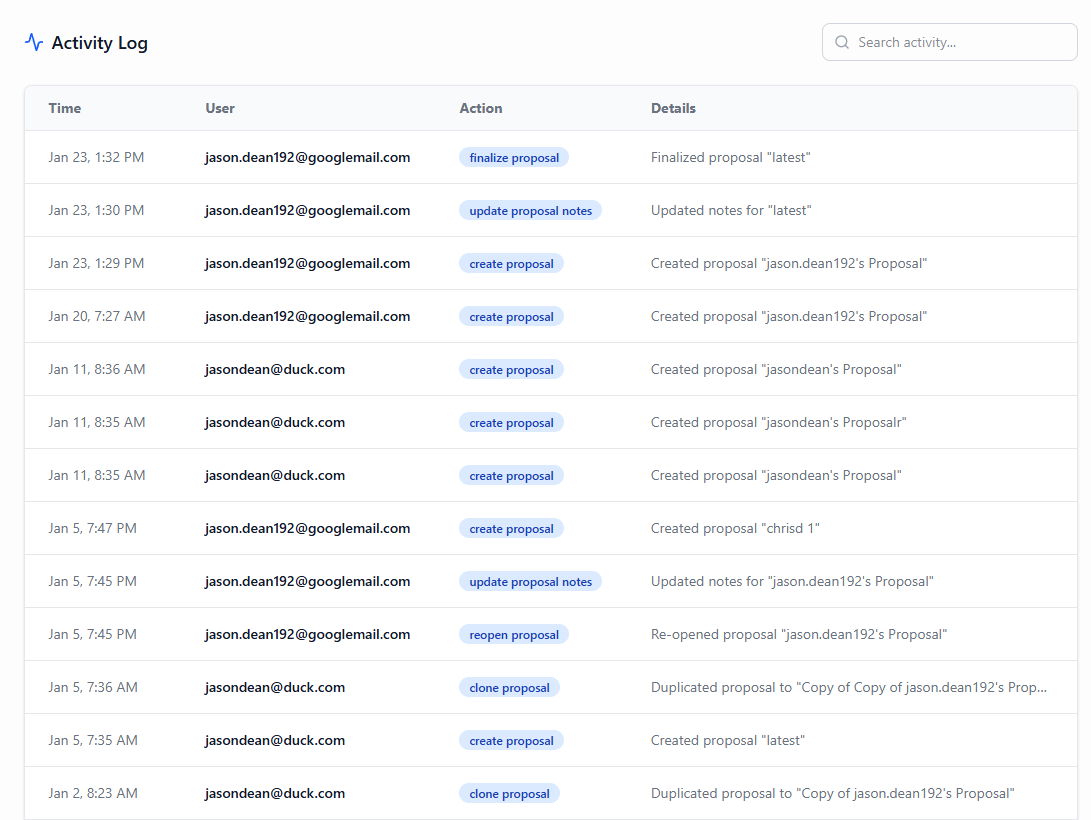The image size is (1091, 820).
Task: Click details text containing "jasondean's Proposalr"
Action: tap(778, 423)
